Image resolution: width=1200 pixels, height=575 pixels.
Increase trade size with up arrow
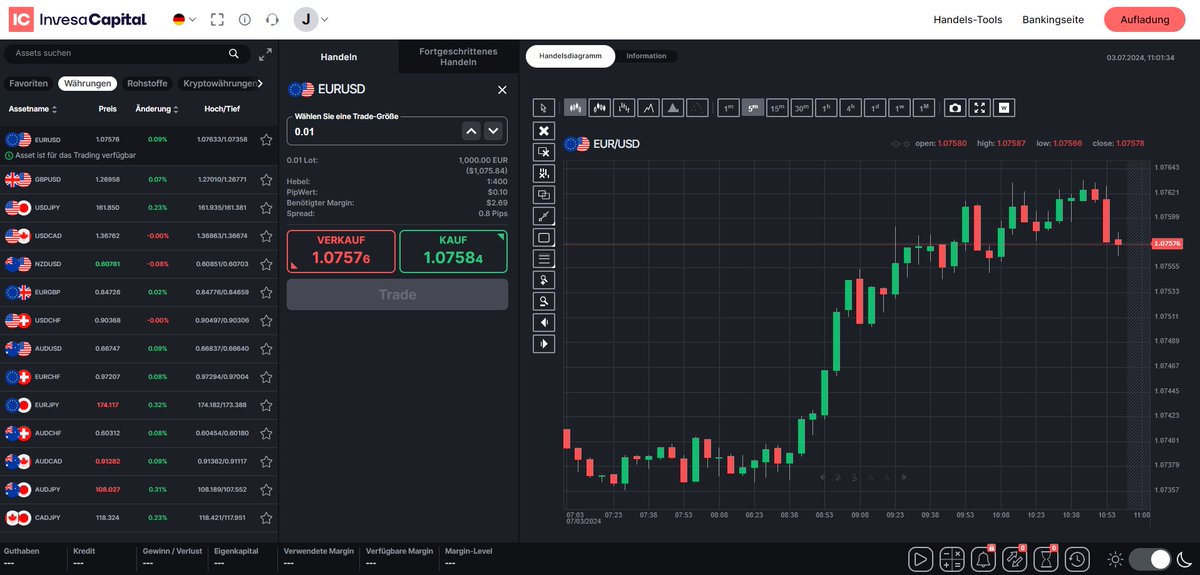pyautogui.click(x=471, y=131)
